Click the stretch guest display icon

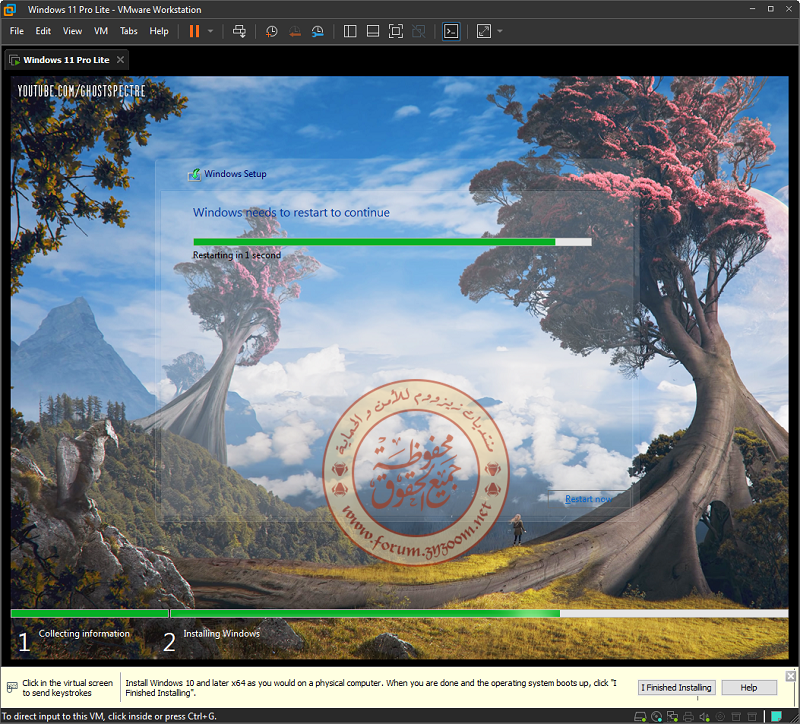[484, 31]
